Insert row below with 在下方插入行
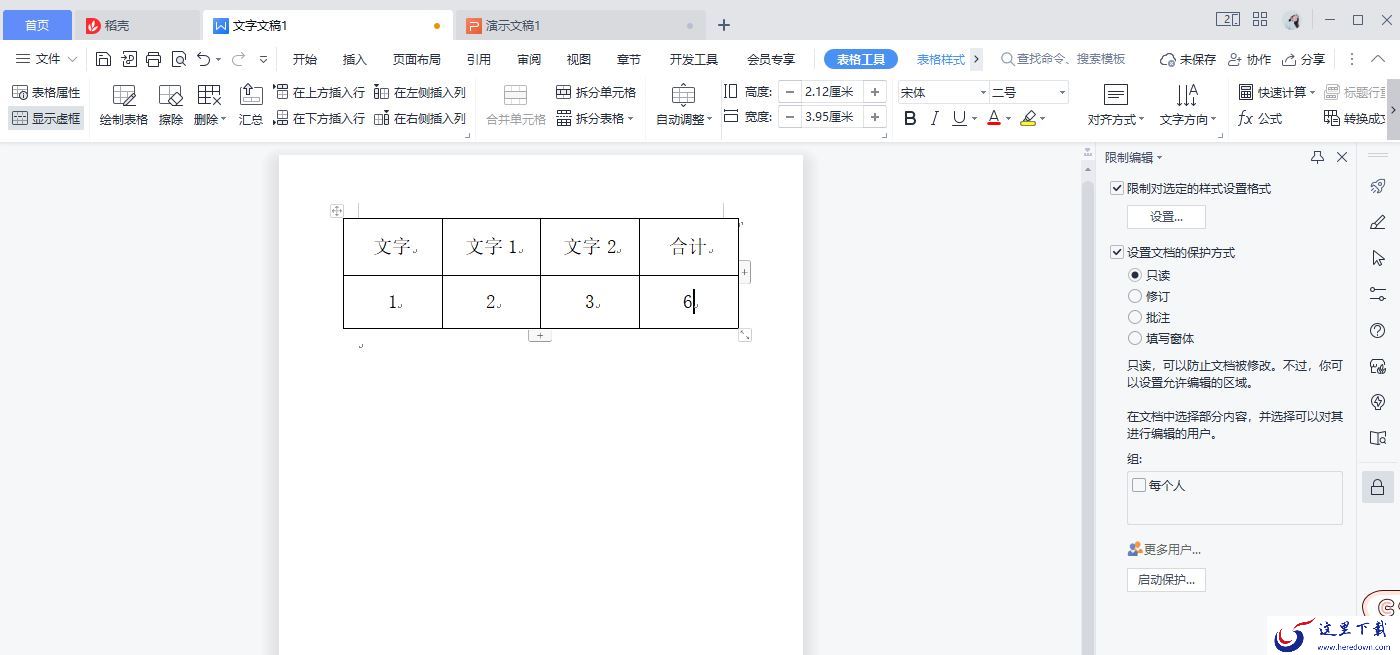This screenshot has width=1400, height=655. pyautogui.click(x=319, y=118)
